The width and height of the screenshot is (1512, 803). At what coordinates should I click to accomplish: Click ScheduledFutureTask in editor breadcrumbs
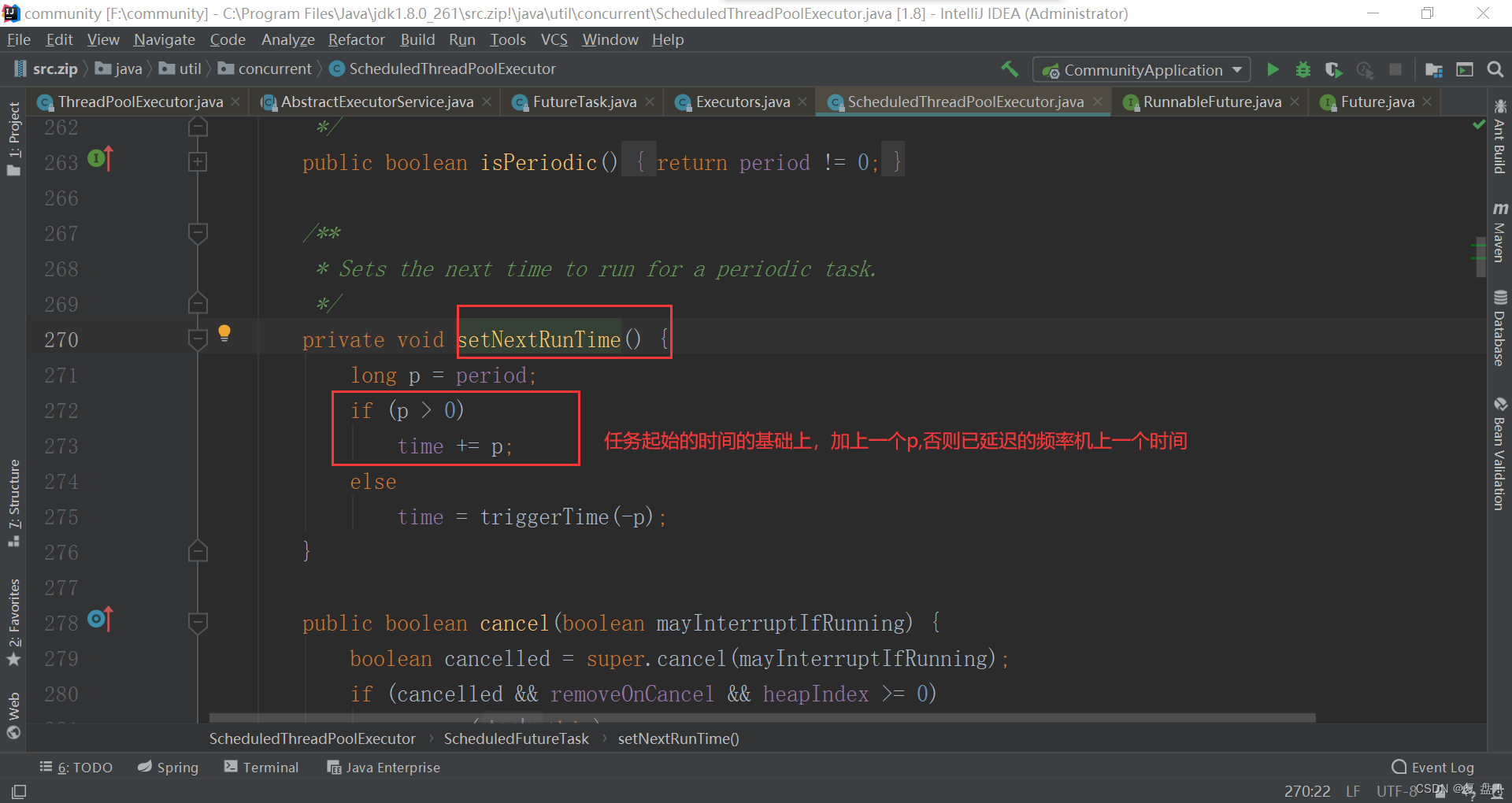coord(517,738)
